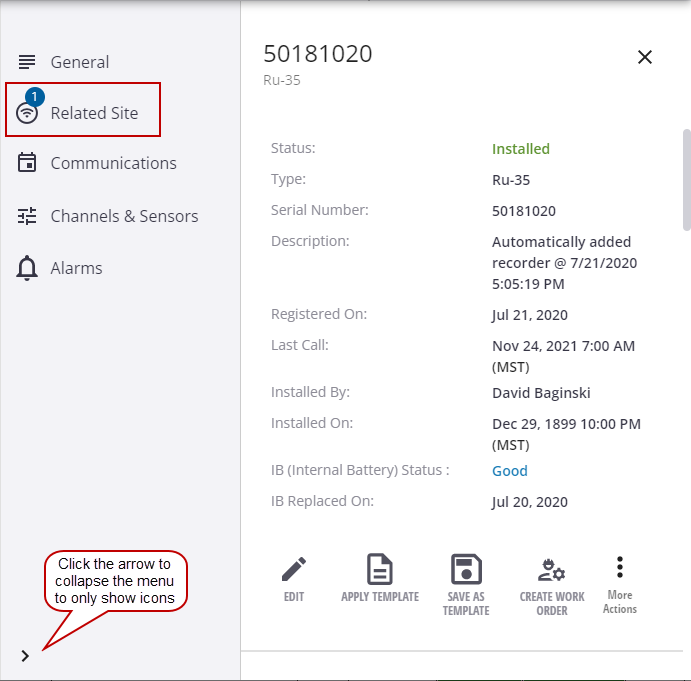Viewport: 691px width, 681px height.
Task: Click the Apply Template document icon
Action: (379, 570)
